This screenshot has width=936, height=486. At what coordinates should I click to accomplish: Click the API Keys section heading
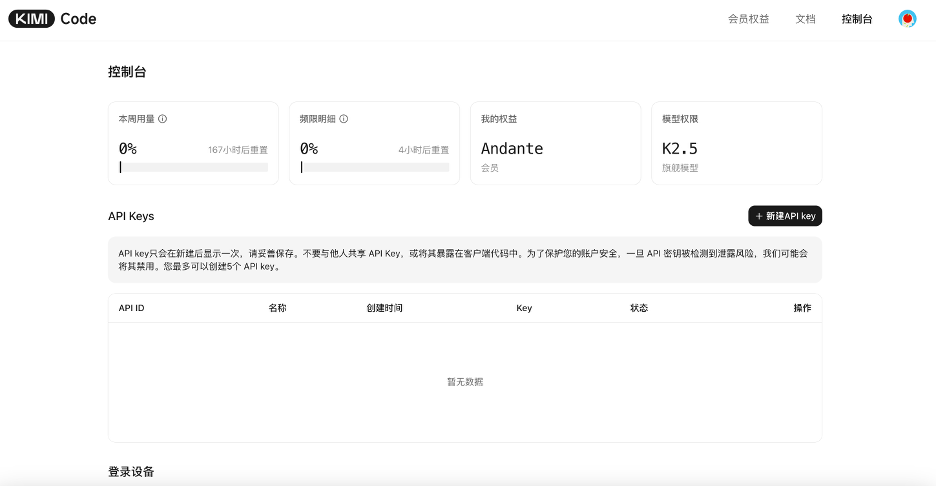pos(131,216)
